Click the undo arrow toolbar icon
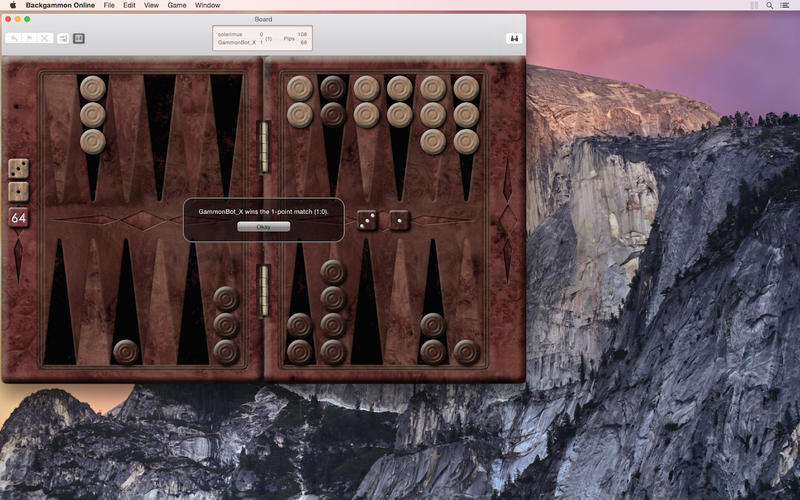The width and height of the screenshot is (800, 500). click(x=13, y=38)
